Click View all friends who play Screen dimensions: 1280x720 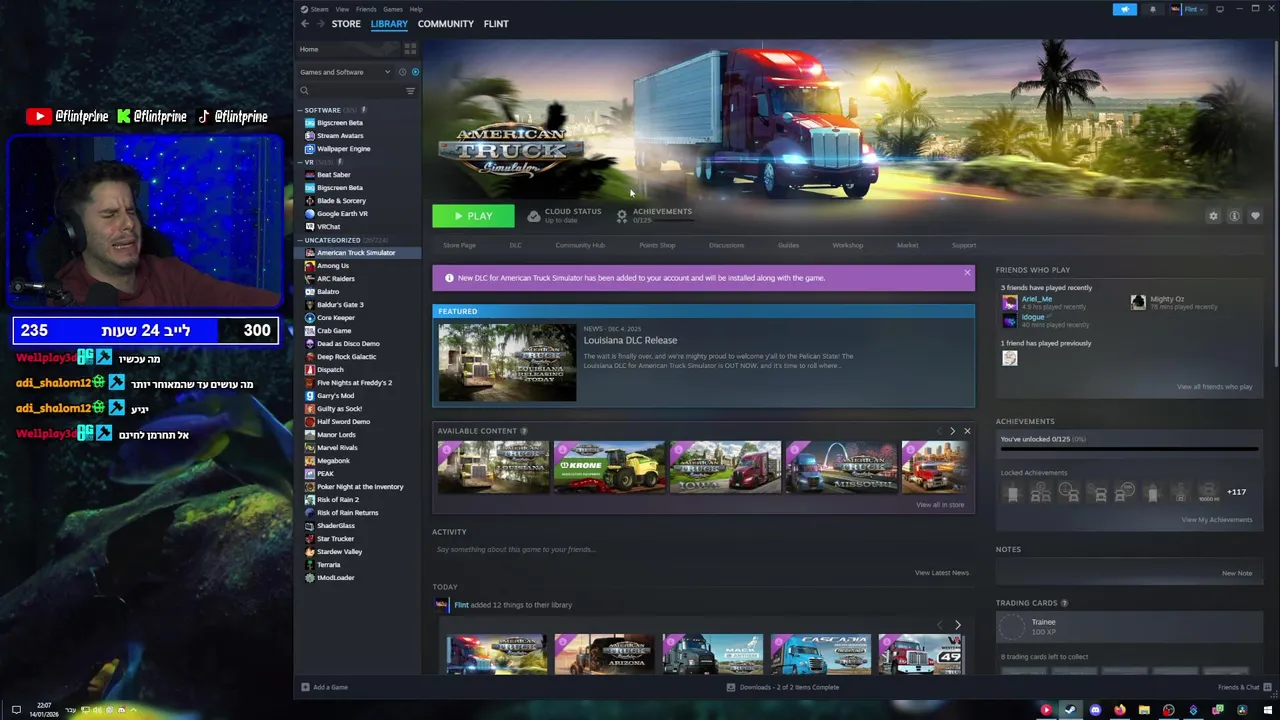[1214, 387]
